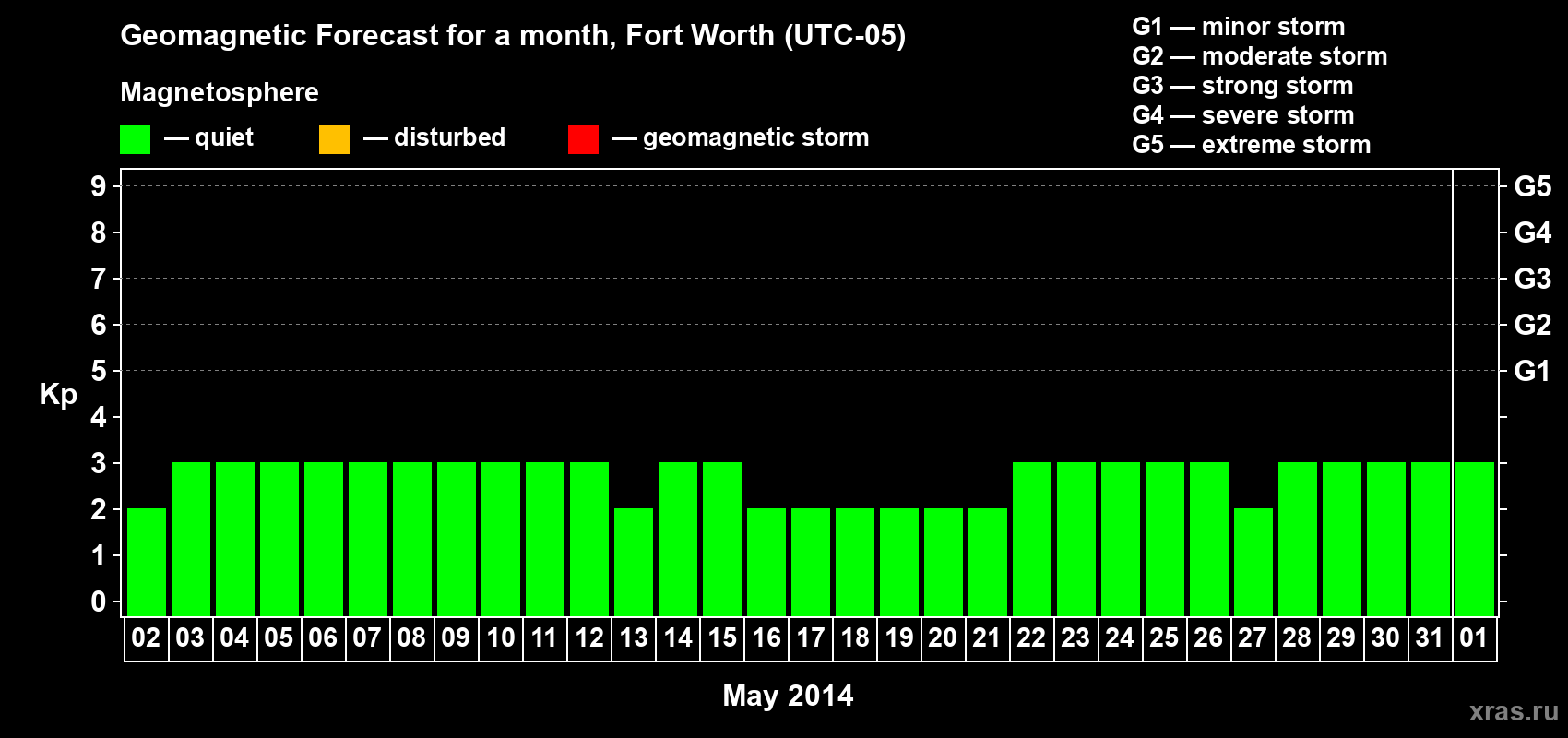
Task: Click the G1 label on the right axis
Action: (1533, 371)
